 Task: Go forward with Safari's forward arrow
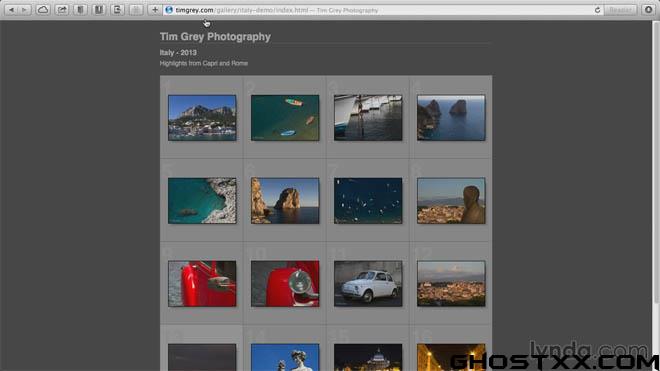point(24,10)
